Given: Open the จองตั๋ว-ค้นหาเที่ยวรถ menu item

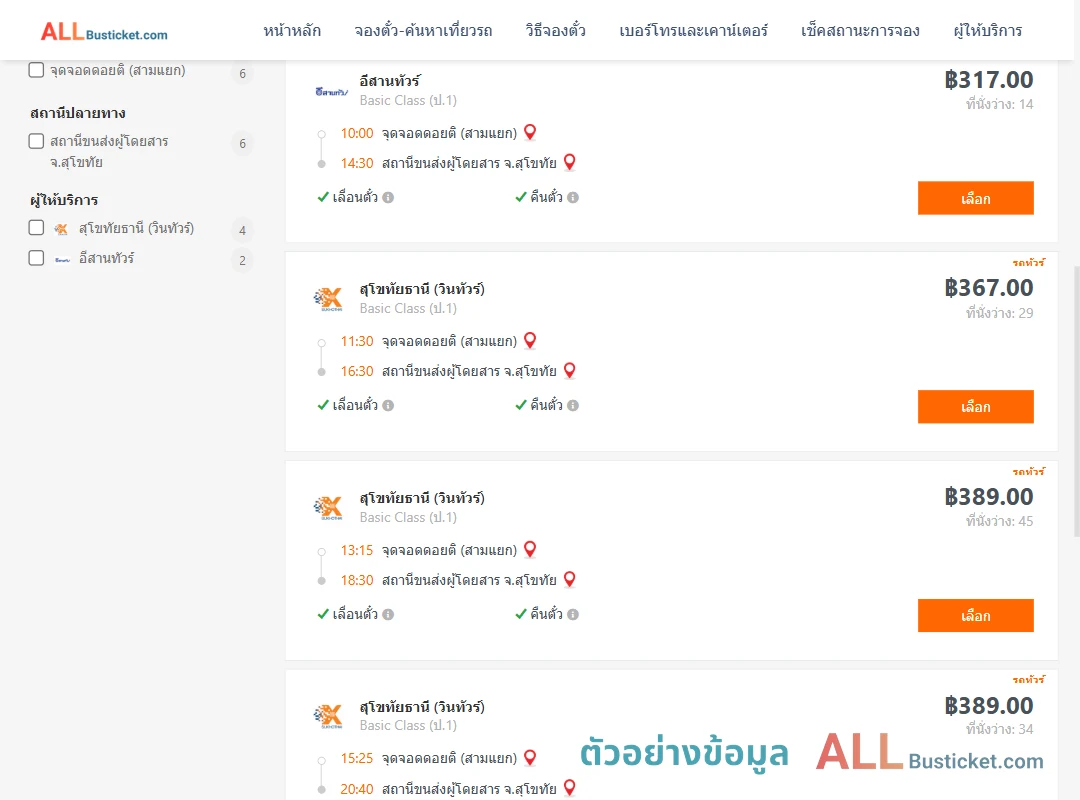Looking at the screenshot, I should click(424, 31).
